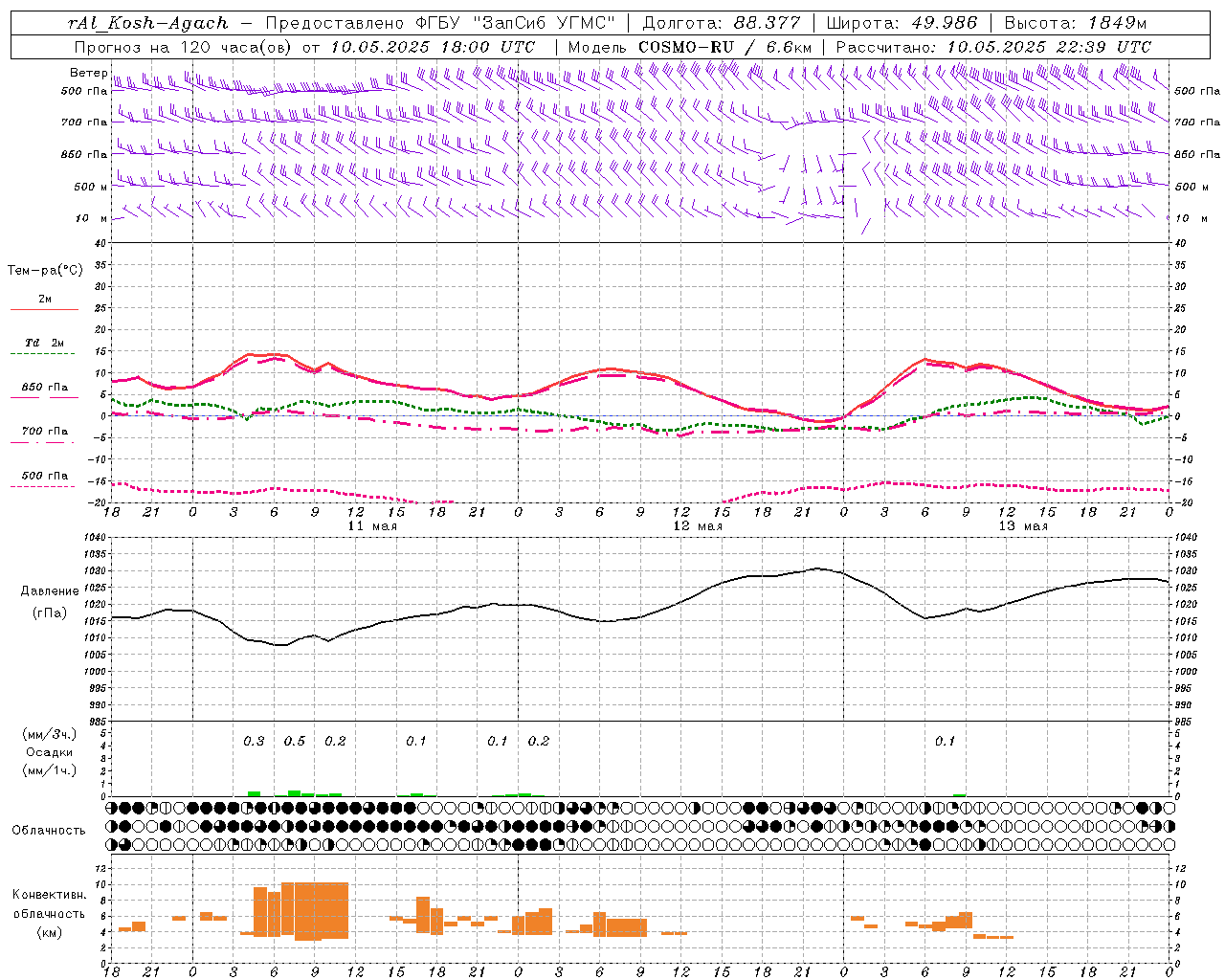Click the Ветер panel label
1225x980 pixels.
88,73
